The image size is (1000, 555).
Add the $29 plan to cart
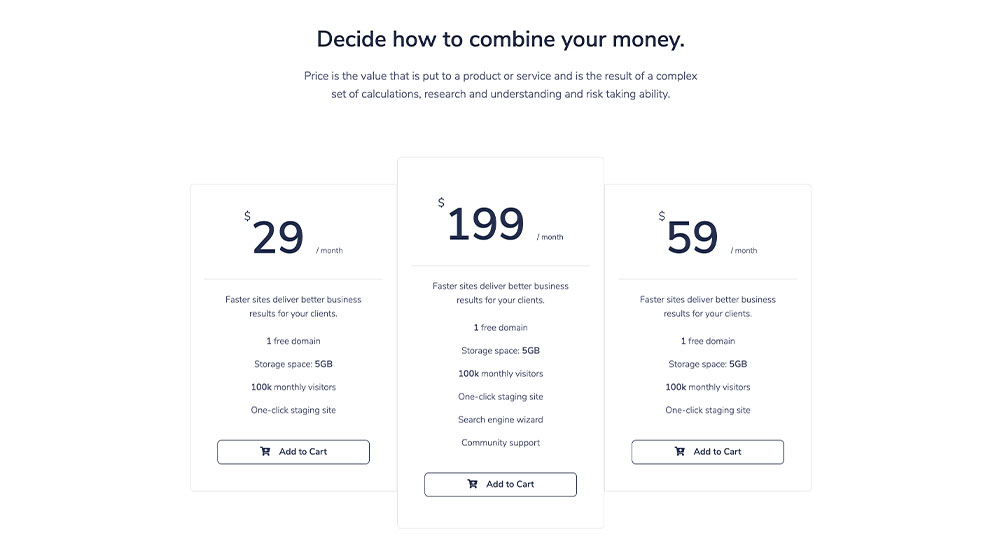coord(293,452)
